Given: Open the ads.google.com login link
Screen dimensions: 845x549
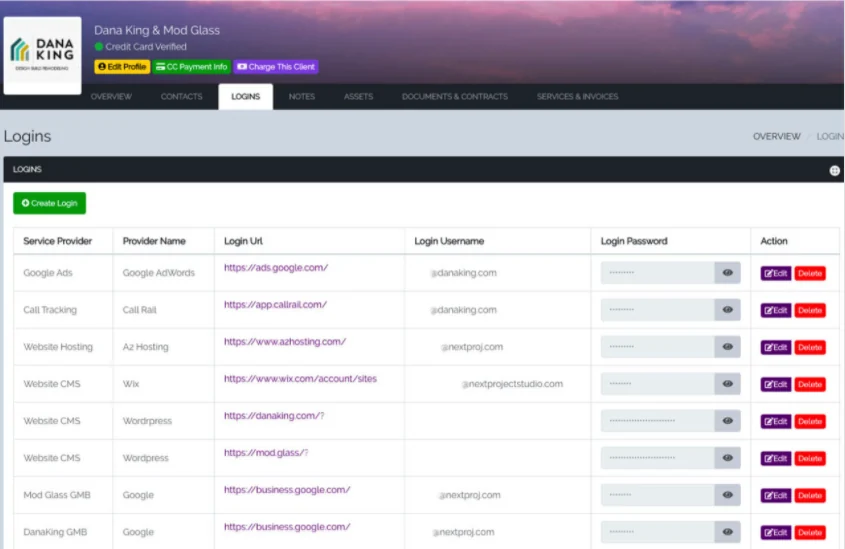Looking at the screenshot, I should [x=276, y=267].
